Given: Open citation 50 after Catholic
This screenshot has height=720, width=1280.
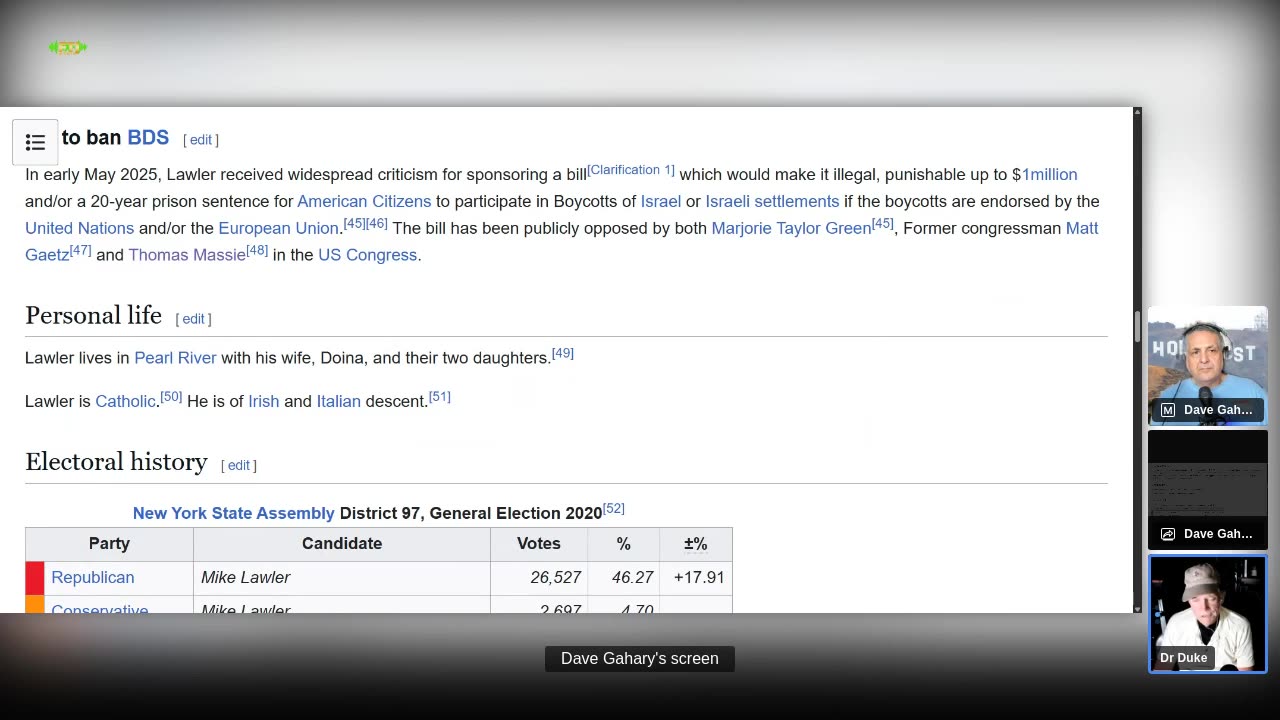Looking at the screenshot, I should pos(171,397).
